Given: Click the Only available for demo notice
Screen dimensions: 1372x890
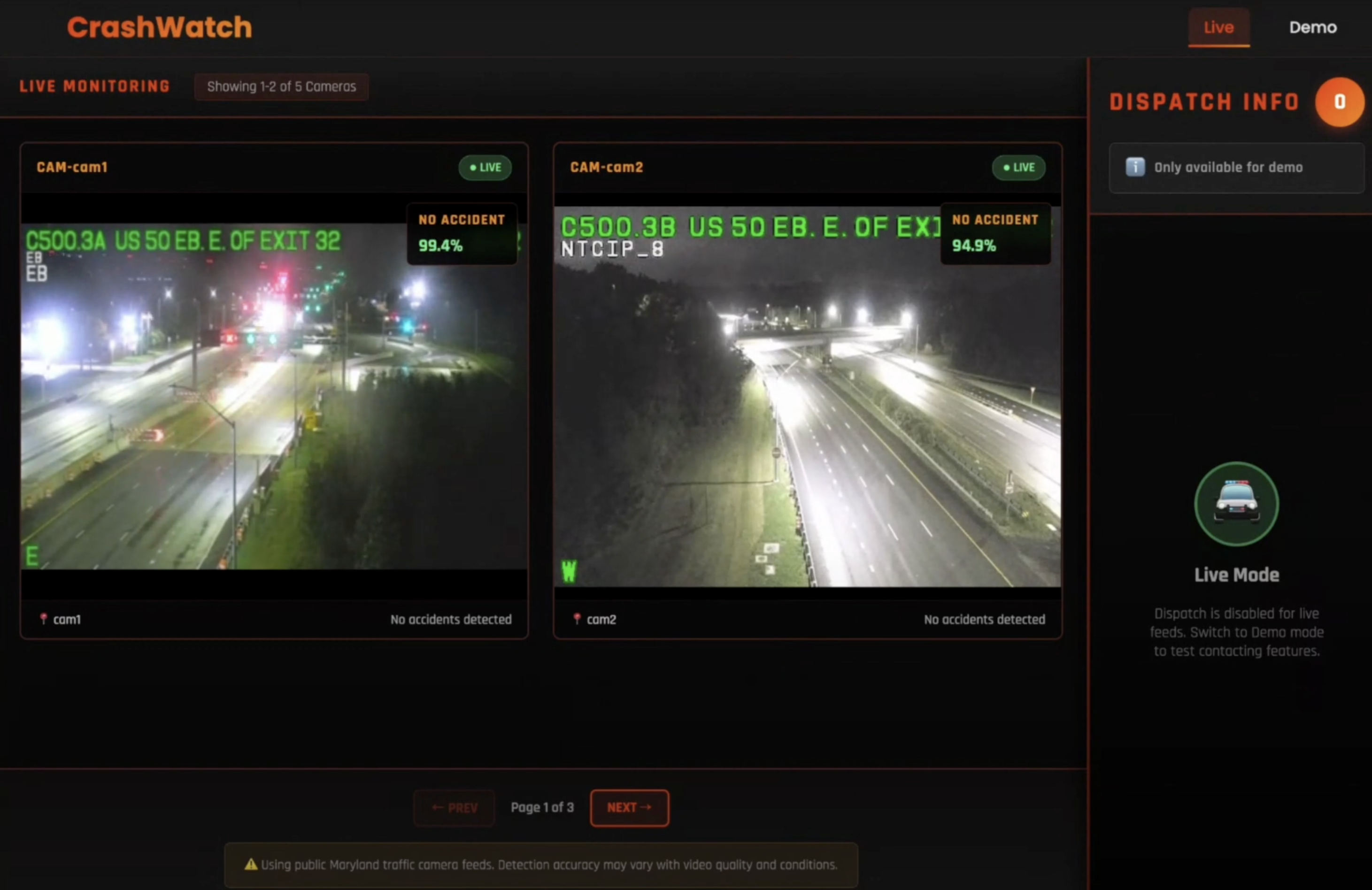Looking at the screenshot, I should 1228,167.
